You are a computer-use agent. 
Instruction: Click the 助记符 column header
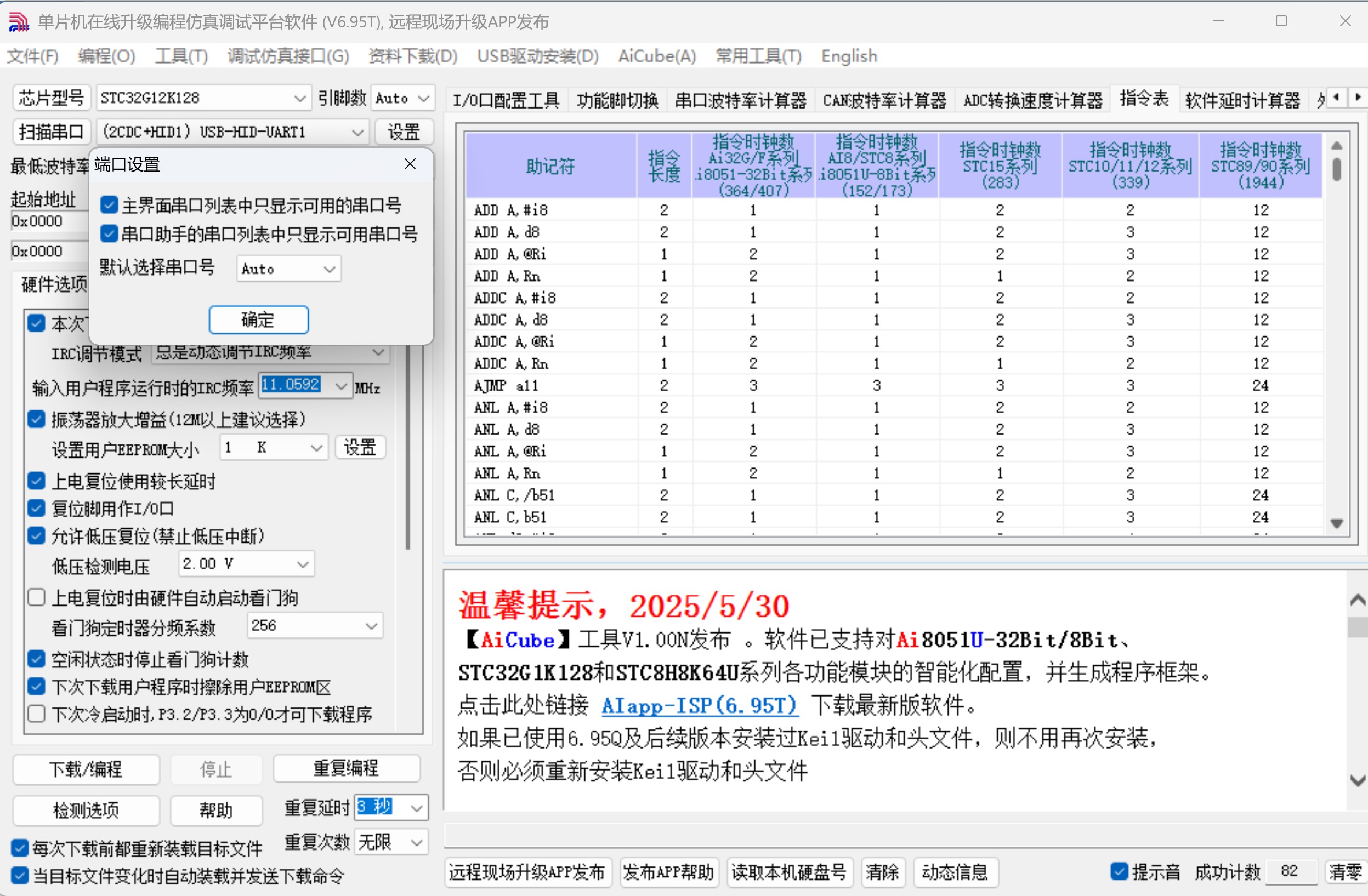pos(550,166)
